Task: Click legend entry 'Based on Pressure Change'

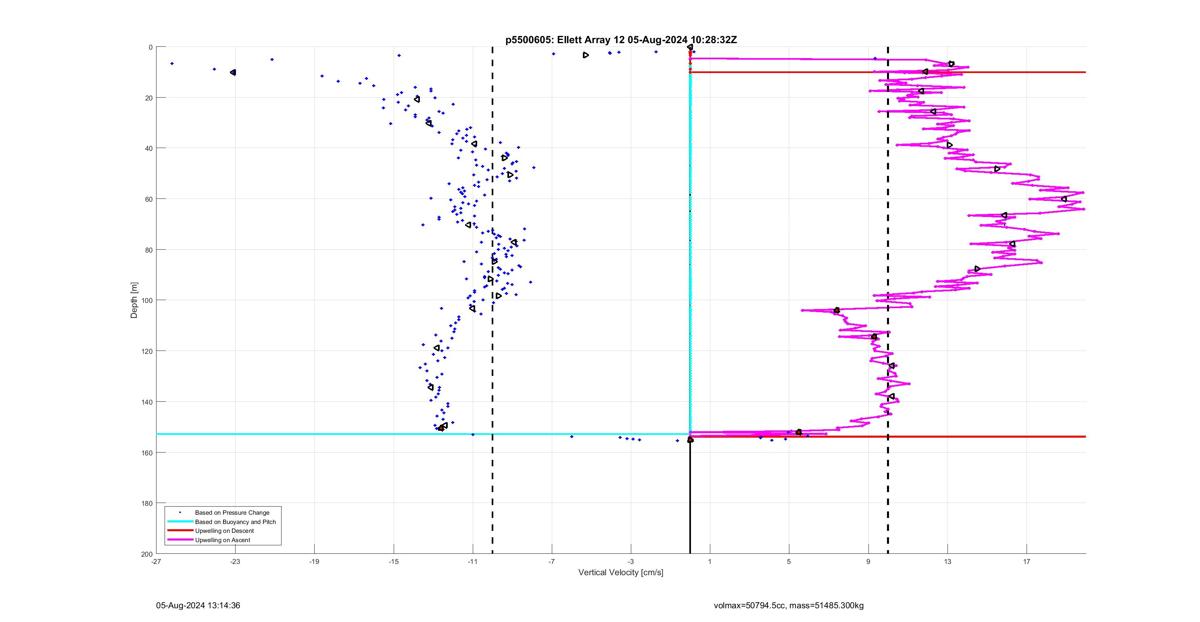Action: pos(232,513)
